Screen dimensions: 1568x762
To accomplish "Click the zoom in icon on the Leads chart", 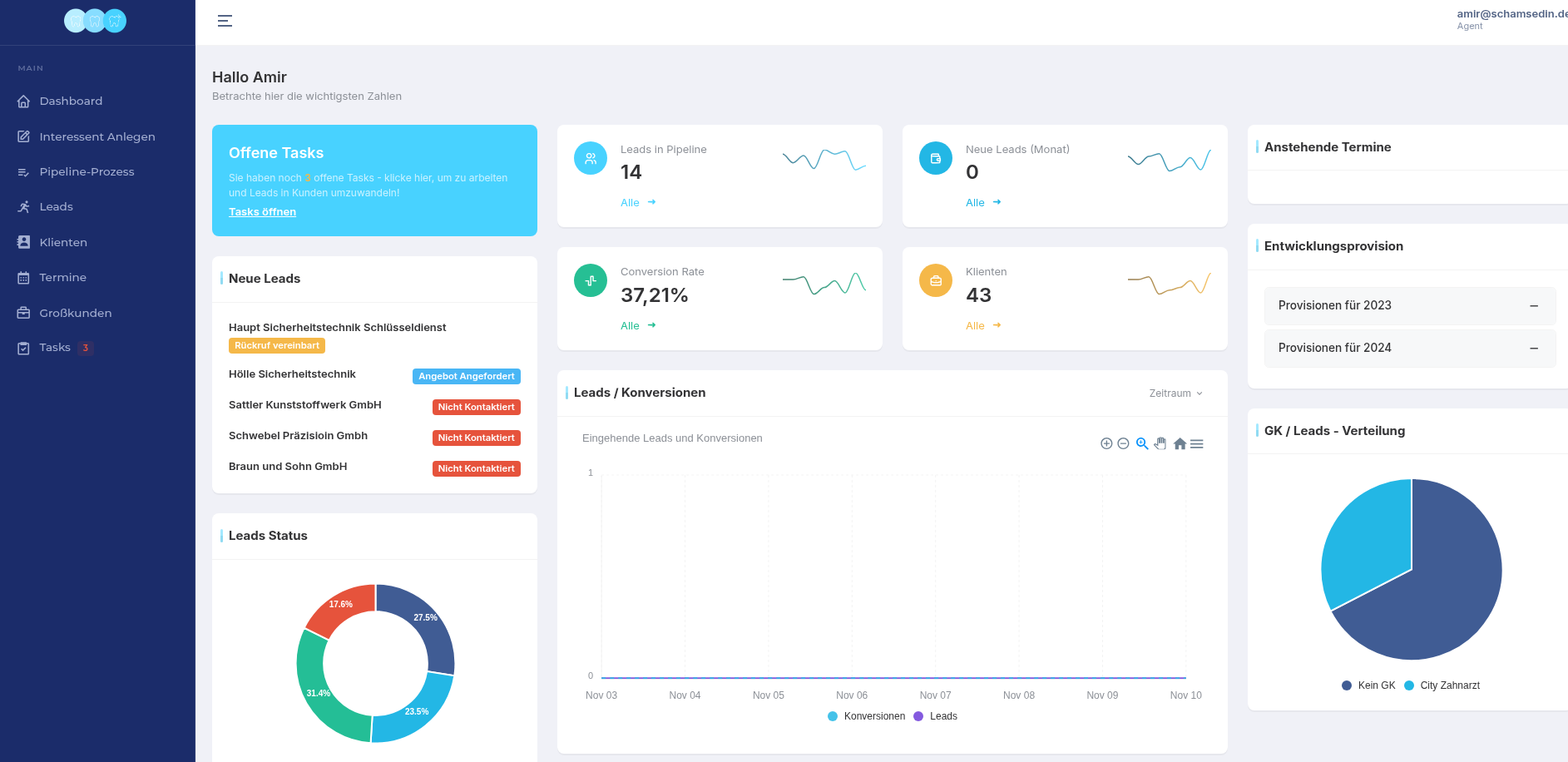I will click(1106, 443).
